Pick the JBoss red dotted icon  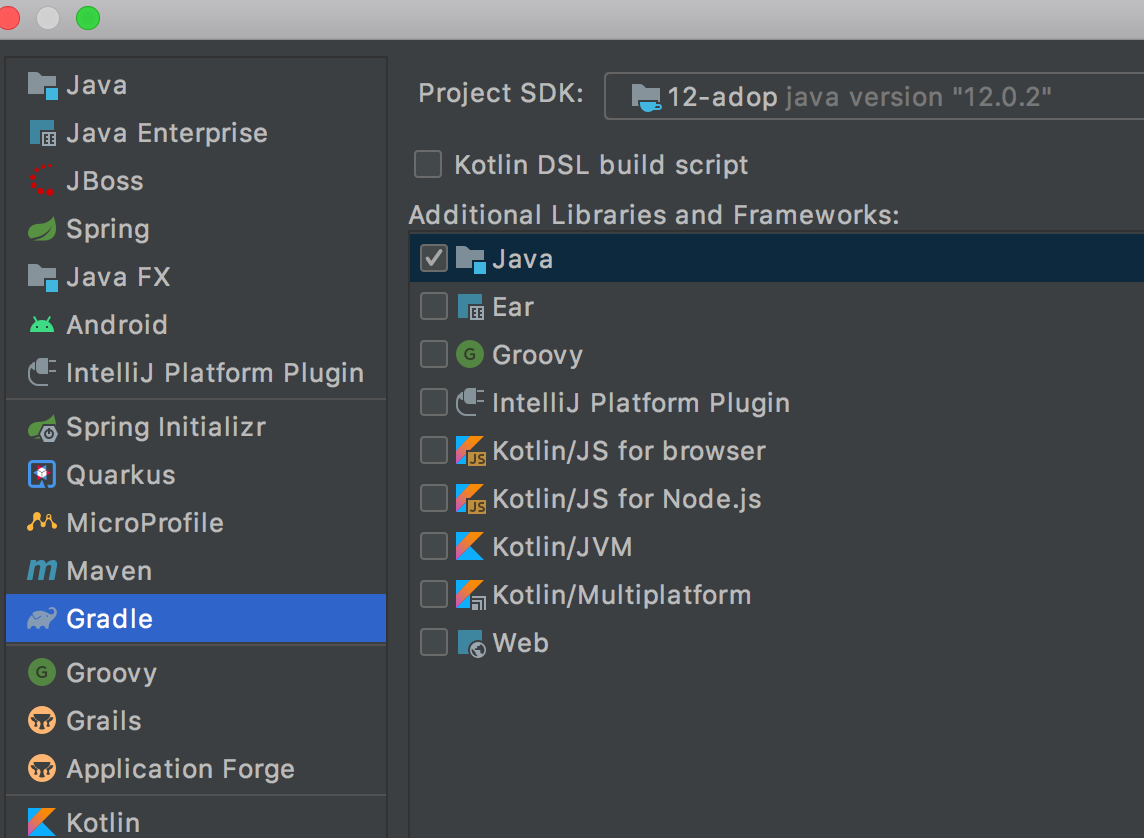pyautogui.click(x=42, y=181)
